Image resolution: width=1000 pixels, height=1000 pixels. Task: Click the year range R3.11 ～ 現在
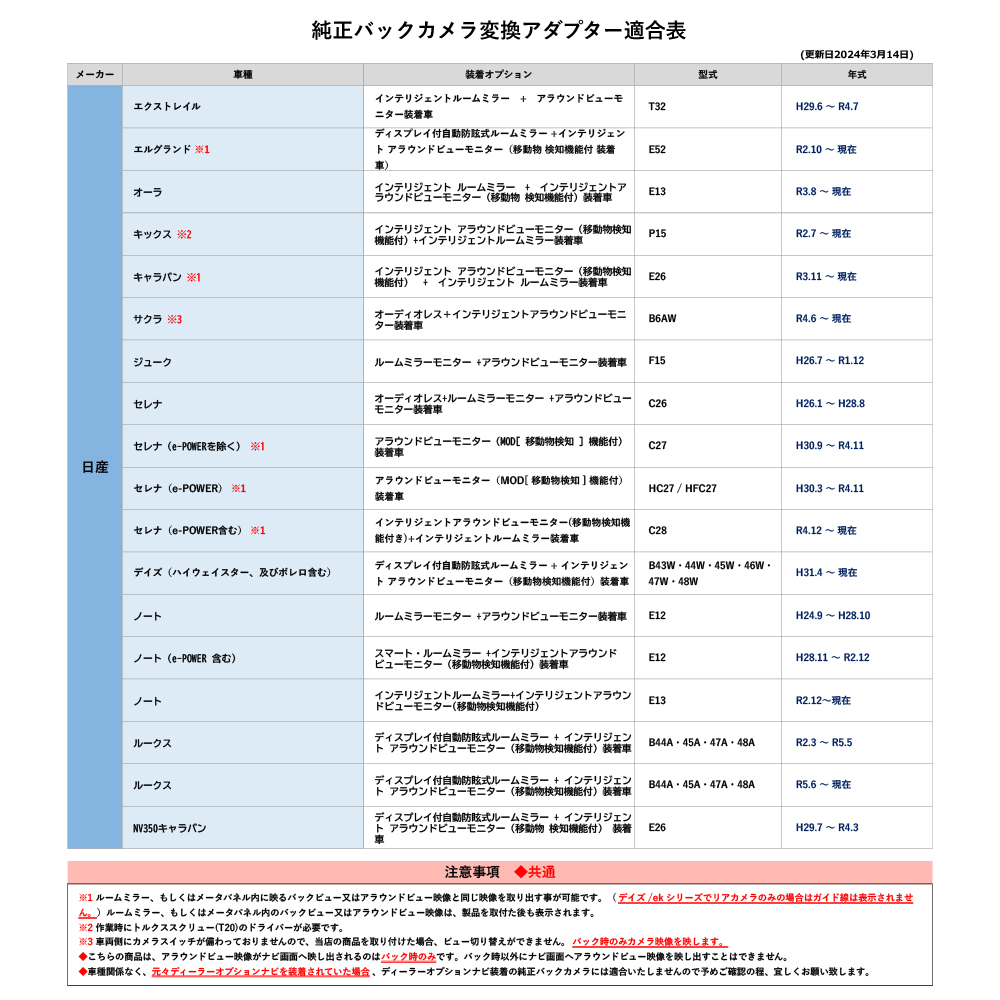(826, 276)
